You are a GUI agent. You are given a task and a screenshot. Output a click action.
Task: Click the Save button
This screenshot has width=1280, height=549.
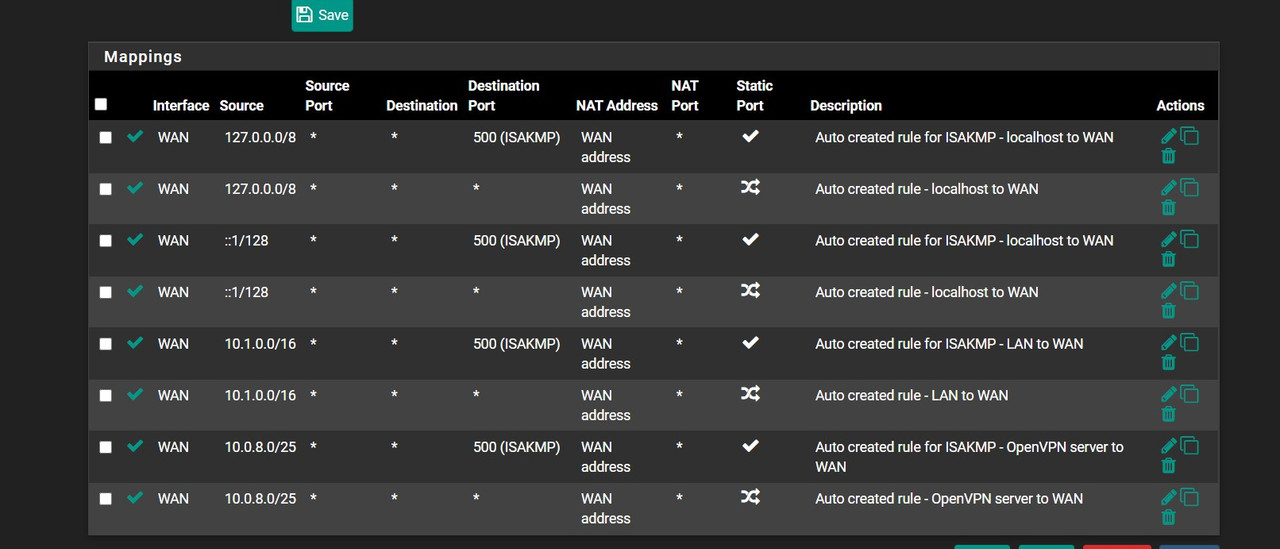click(322, 15)
